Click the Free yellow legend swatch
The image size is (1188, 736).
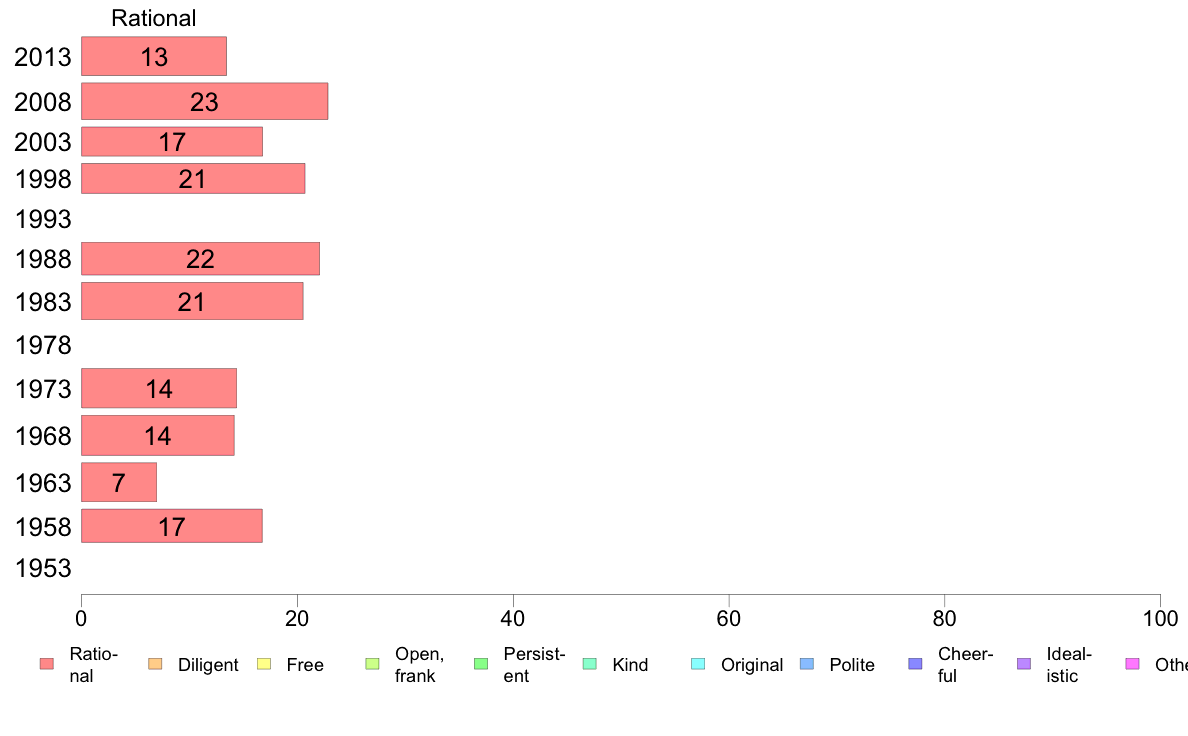coord(264,664)
